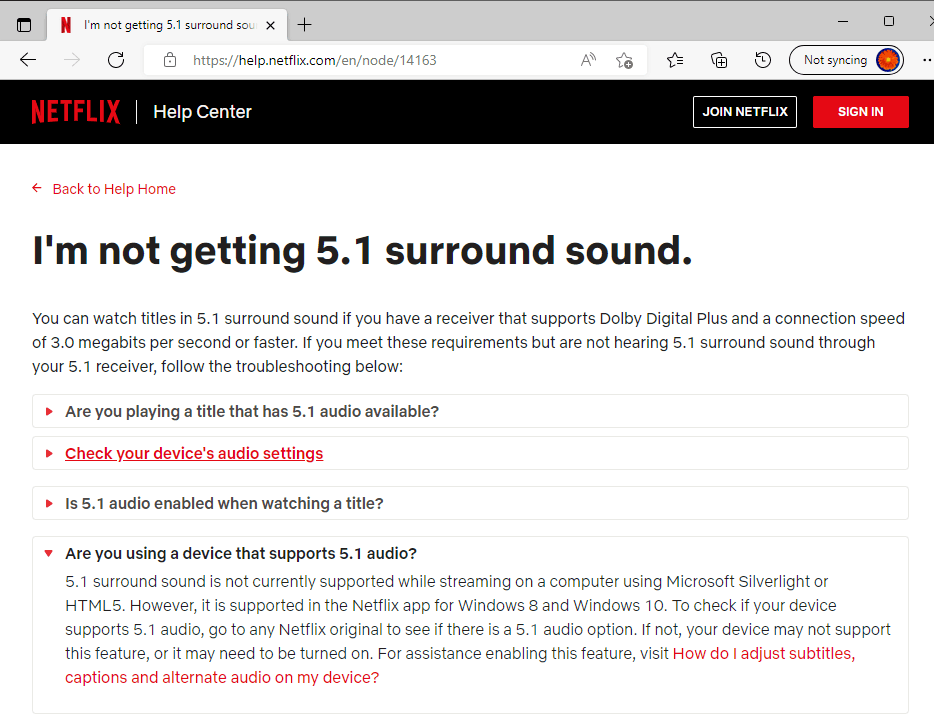934x718 pixels.
Task: Open the Netflix logo home link
Action: click(76, 111)
